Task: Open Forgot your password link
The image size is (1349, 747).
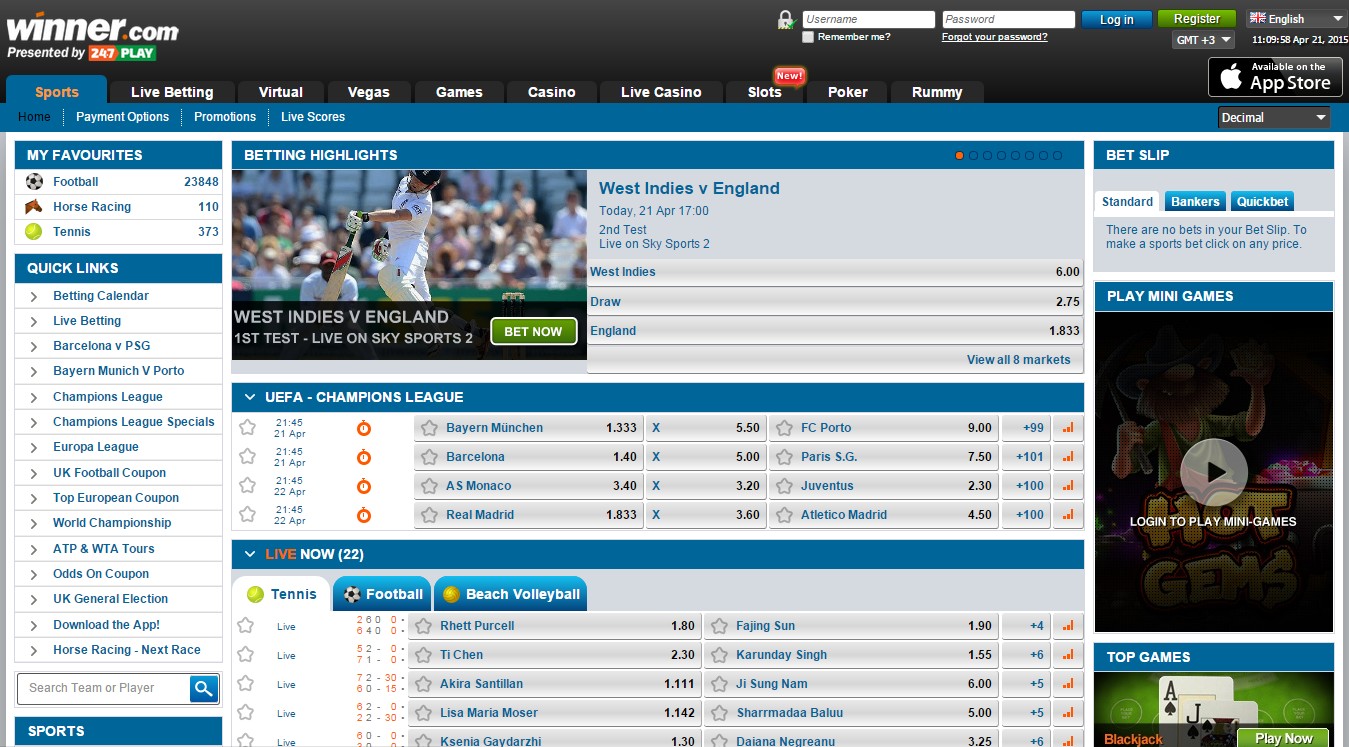Action: tap(994, 37)
